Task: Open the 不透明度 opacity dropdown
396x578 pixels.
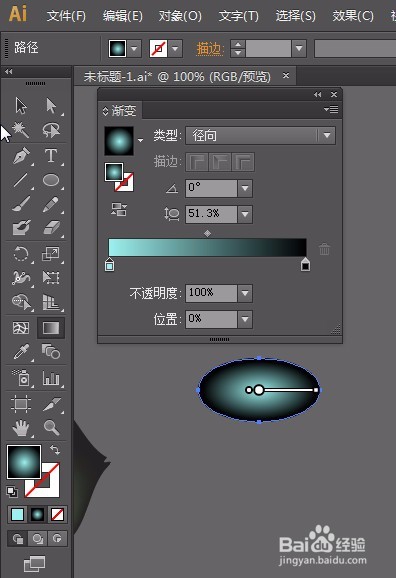Action: click(245, 293)
